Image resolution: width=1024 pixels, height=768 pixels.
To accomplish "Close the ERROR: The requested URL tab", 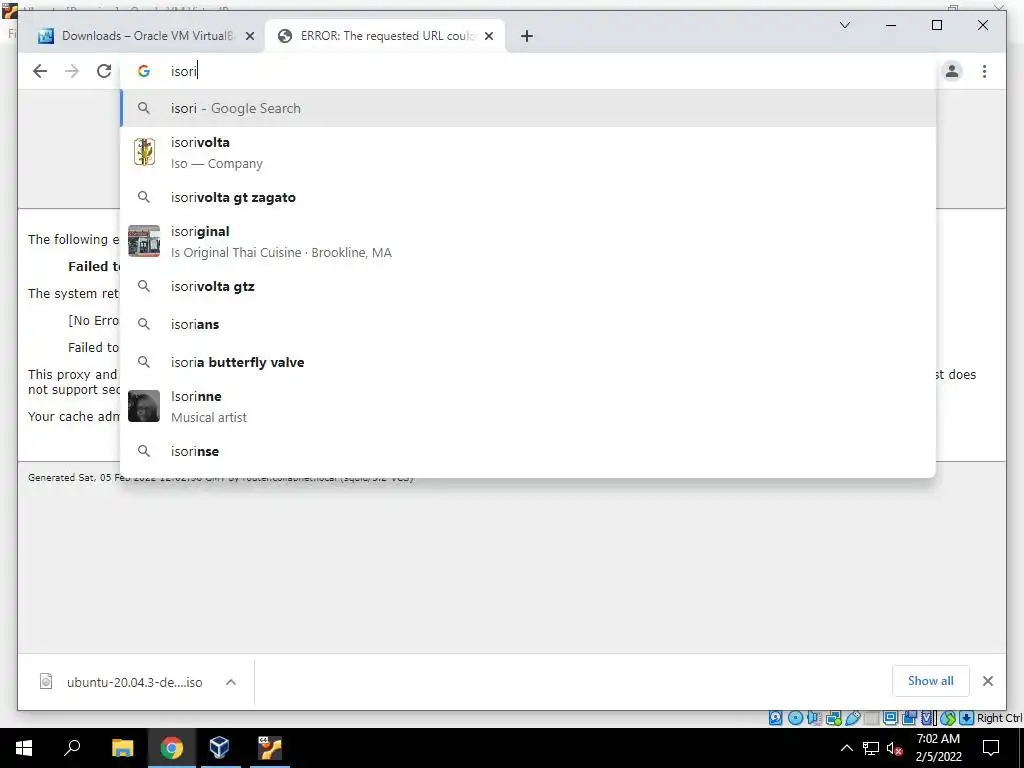I will click(x=488, y=36).
